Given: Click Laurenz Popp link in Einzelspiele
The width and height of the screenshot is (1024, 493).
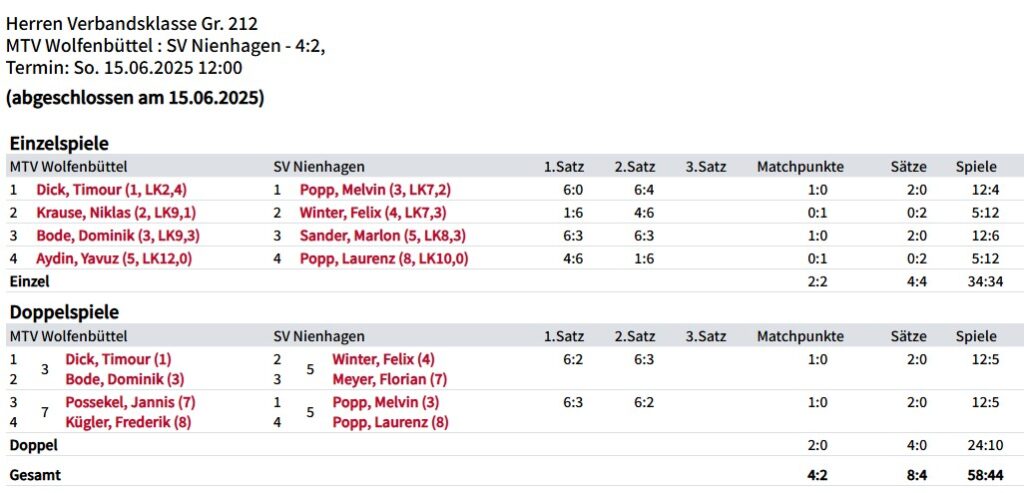Looking at the screenshot, I should [384, 258].
